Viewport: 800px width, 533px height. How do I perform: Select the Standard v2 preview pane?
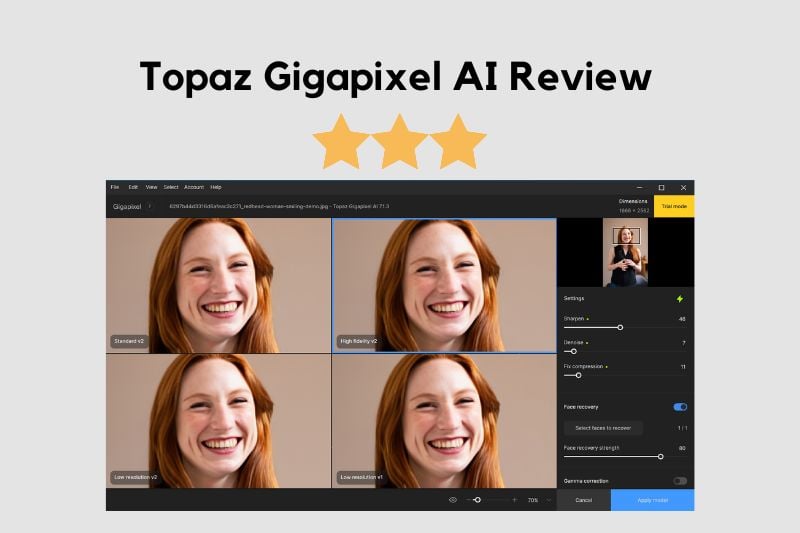point(218,286)
